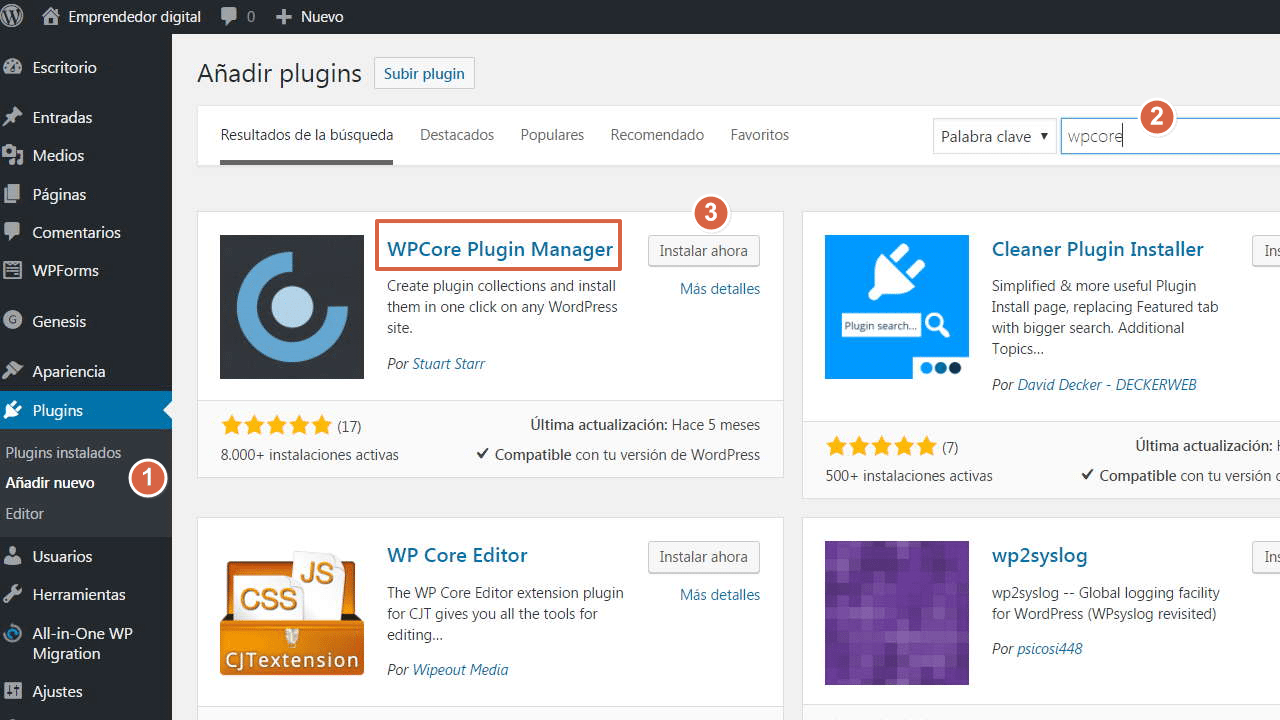Install WP Core Editor with Instalar ahora
This screenshot has height=720, width=1280.
[x=704, y=557]
